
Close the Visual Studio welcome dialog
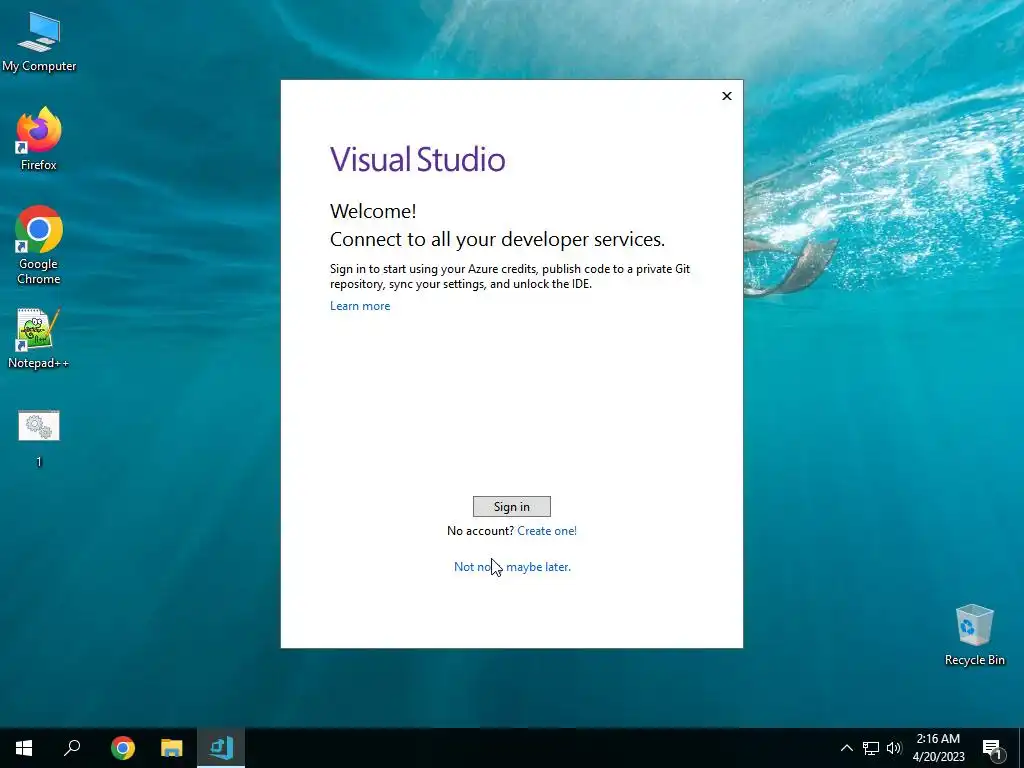point(726,96)
